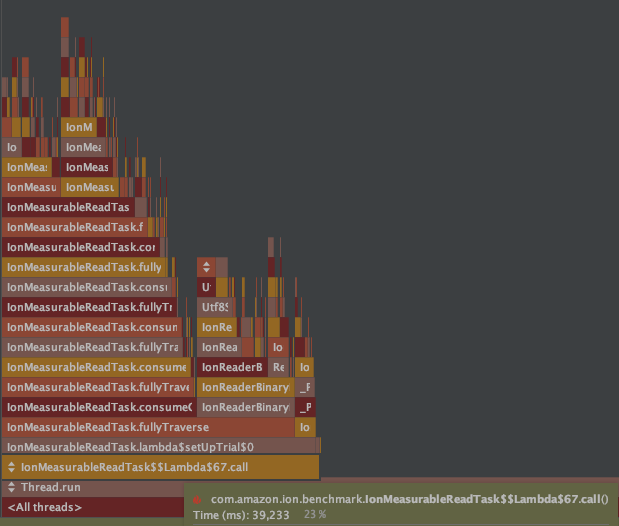Click the yellow 'Io' frame beside the wide fullyTraverse frame
The image size is (619, 526).
305,427
